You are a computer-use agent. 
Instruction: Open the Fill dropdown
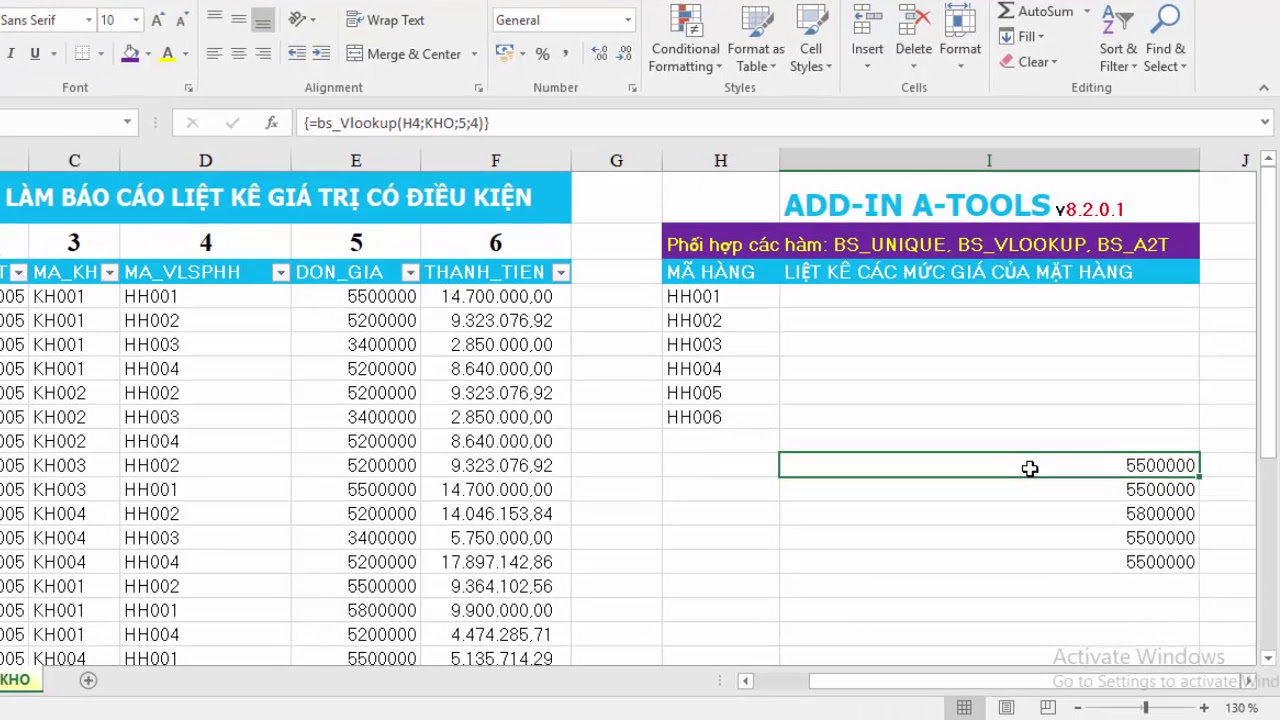point(1022,37)
